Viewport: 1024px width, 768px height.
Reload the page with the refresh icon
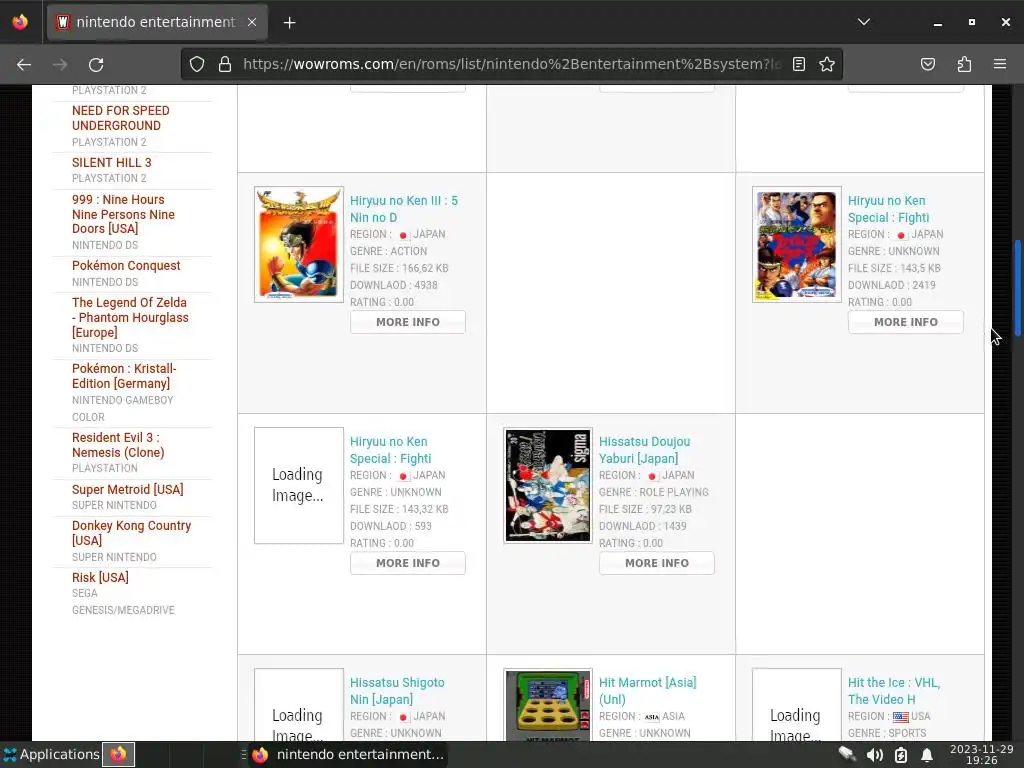tap(96, 64)
